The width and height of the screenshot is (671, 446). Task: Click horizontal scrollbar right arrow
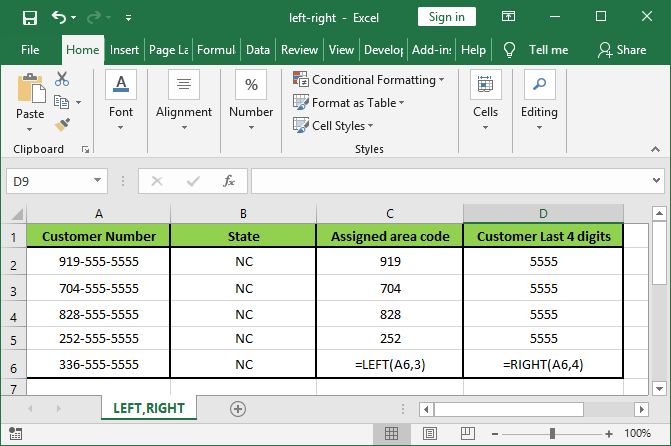[641, 409]
